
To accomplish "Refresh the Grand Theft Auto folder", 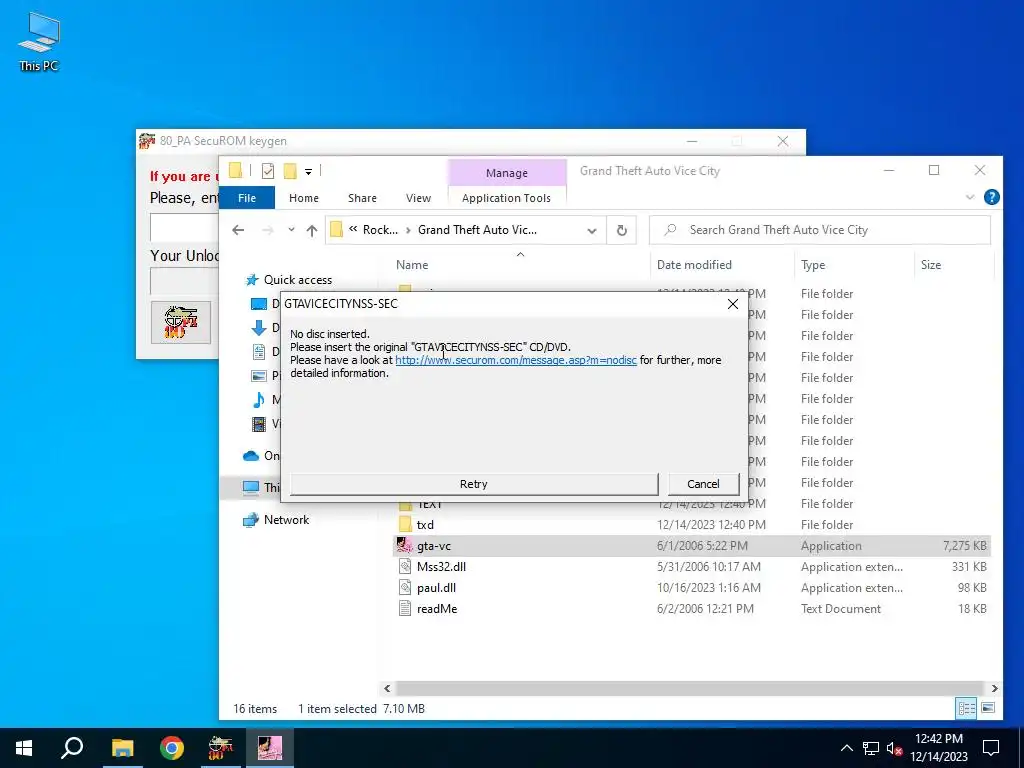I will click(622, 231).
